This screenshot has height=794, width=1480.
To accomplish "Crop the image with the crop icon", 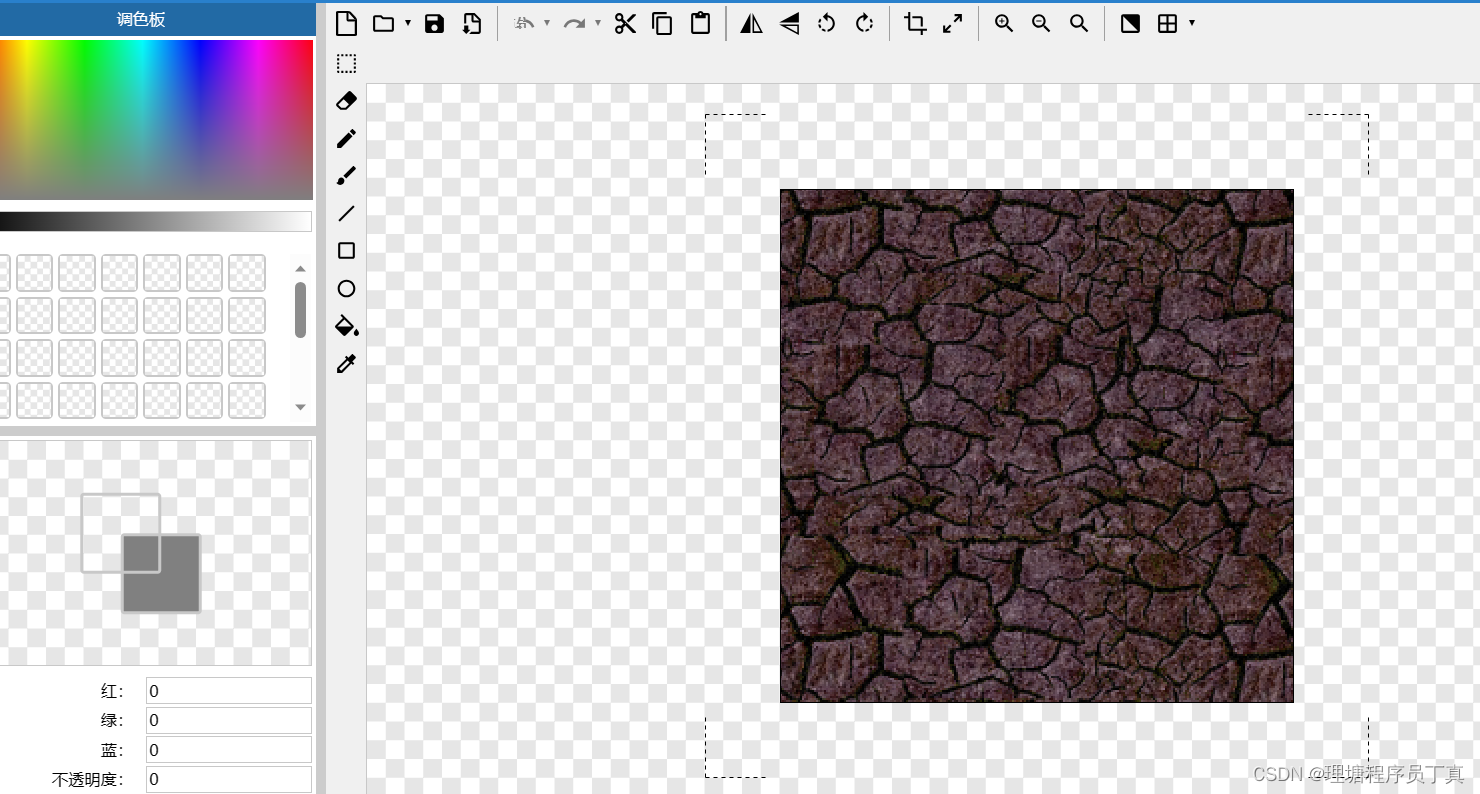I will (915, 24).
